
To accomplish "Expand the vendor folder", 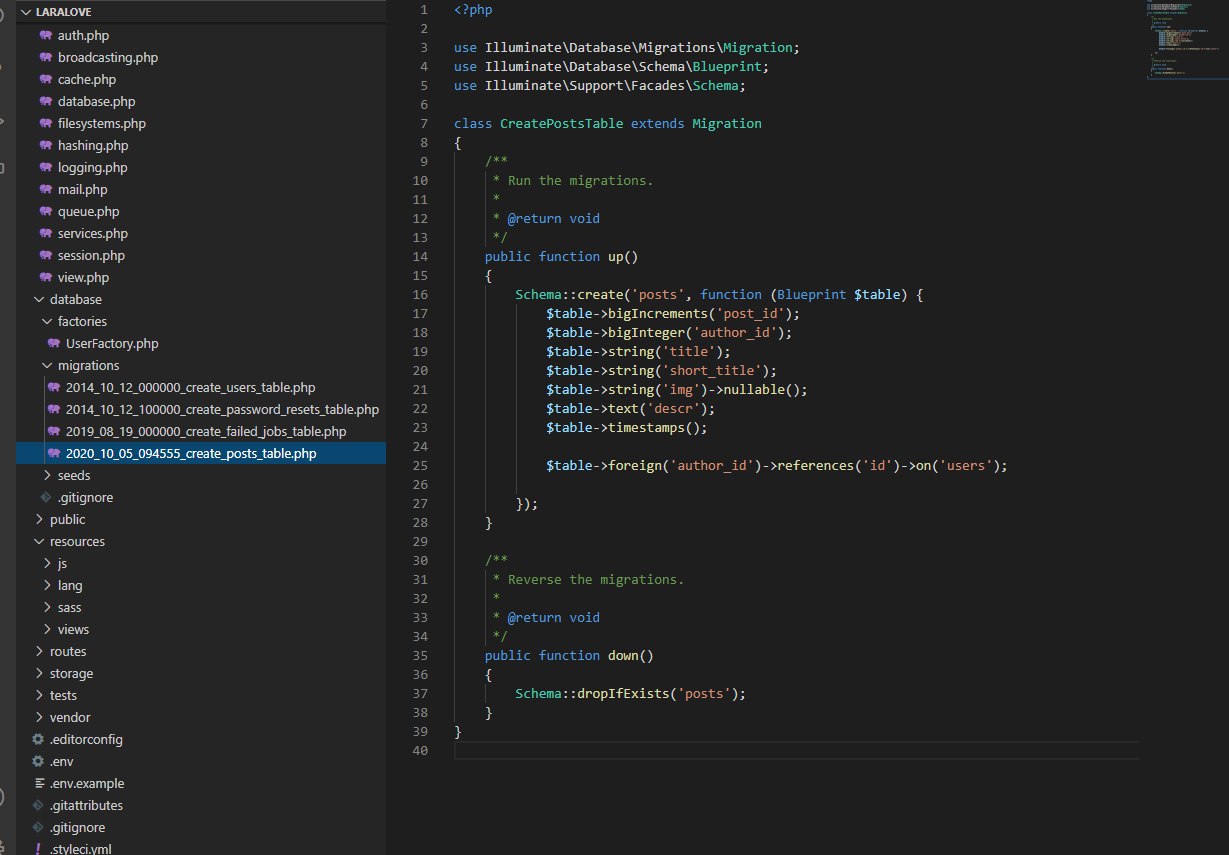I will [x=39, y=717].
